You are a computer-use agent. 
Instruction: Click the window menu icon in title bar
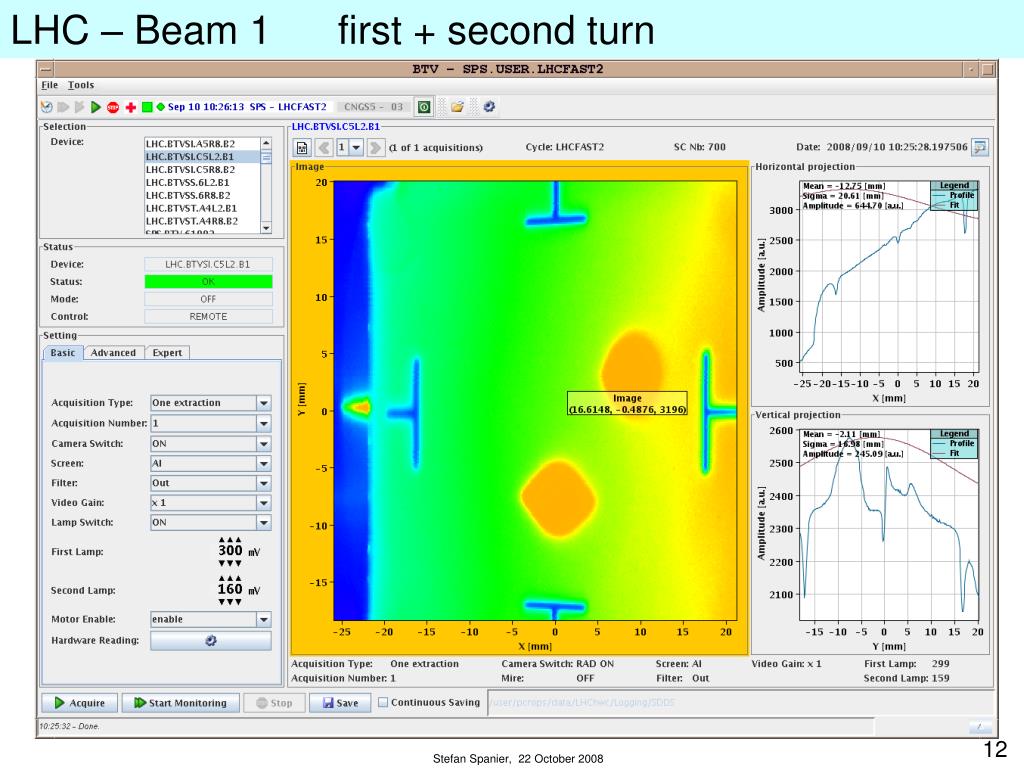(45, 69)
